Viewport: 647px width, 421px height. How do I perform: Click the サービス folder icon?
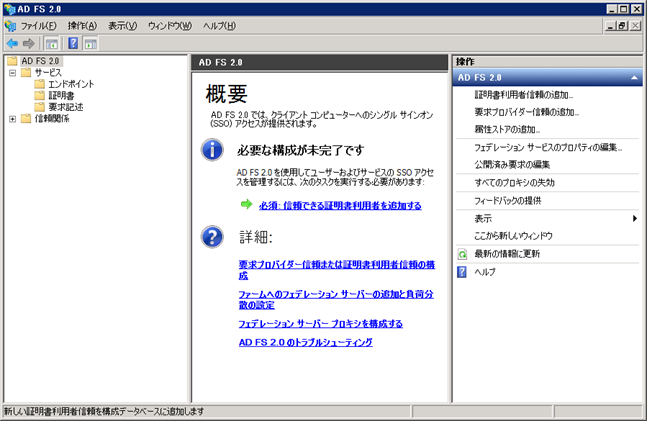pyautogui.click(x=26, y=73)
